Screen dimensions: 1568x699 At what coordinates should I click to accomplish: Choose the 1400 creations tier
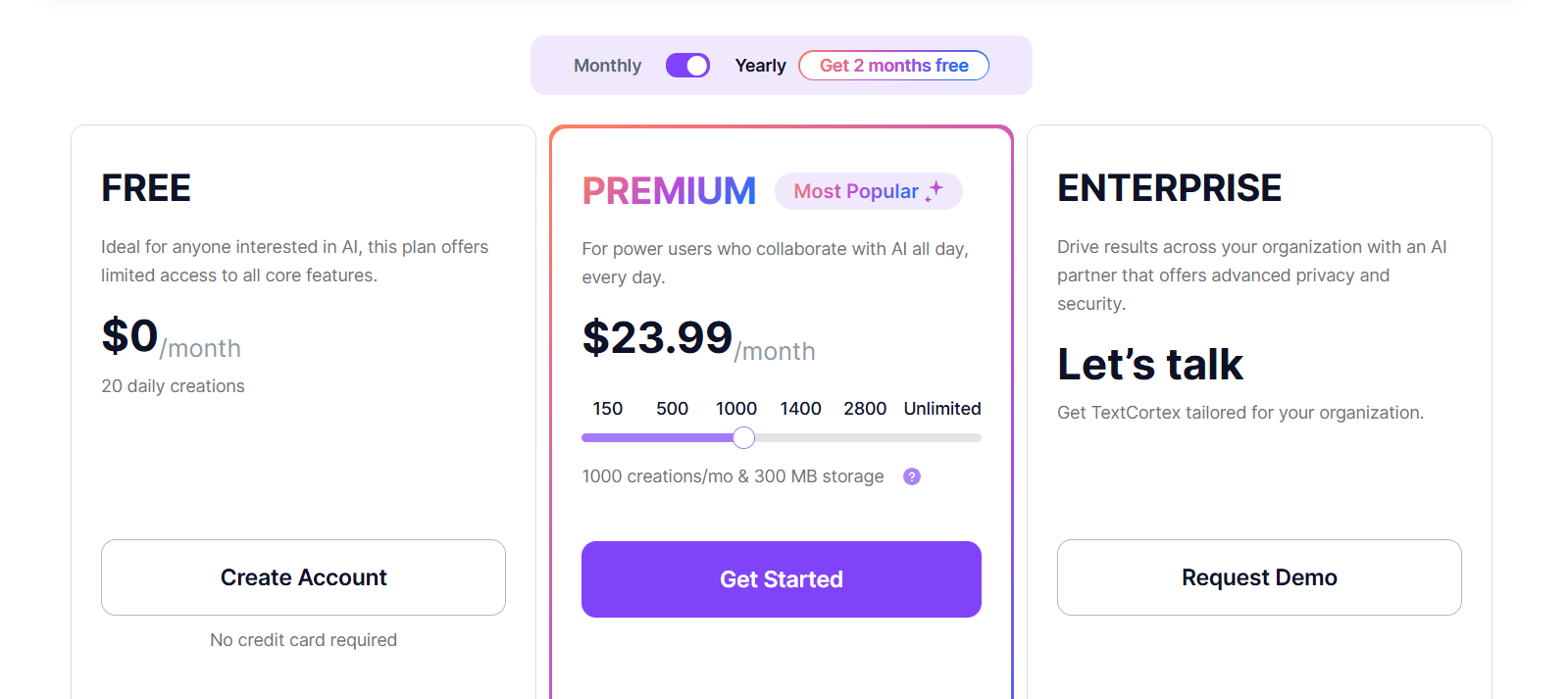coord(800,409)
